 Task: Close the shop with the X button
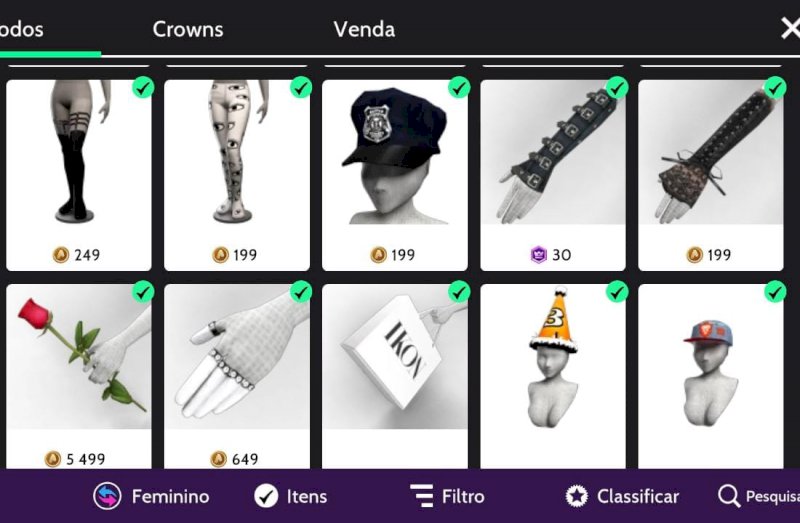(790, 28)
